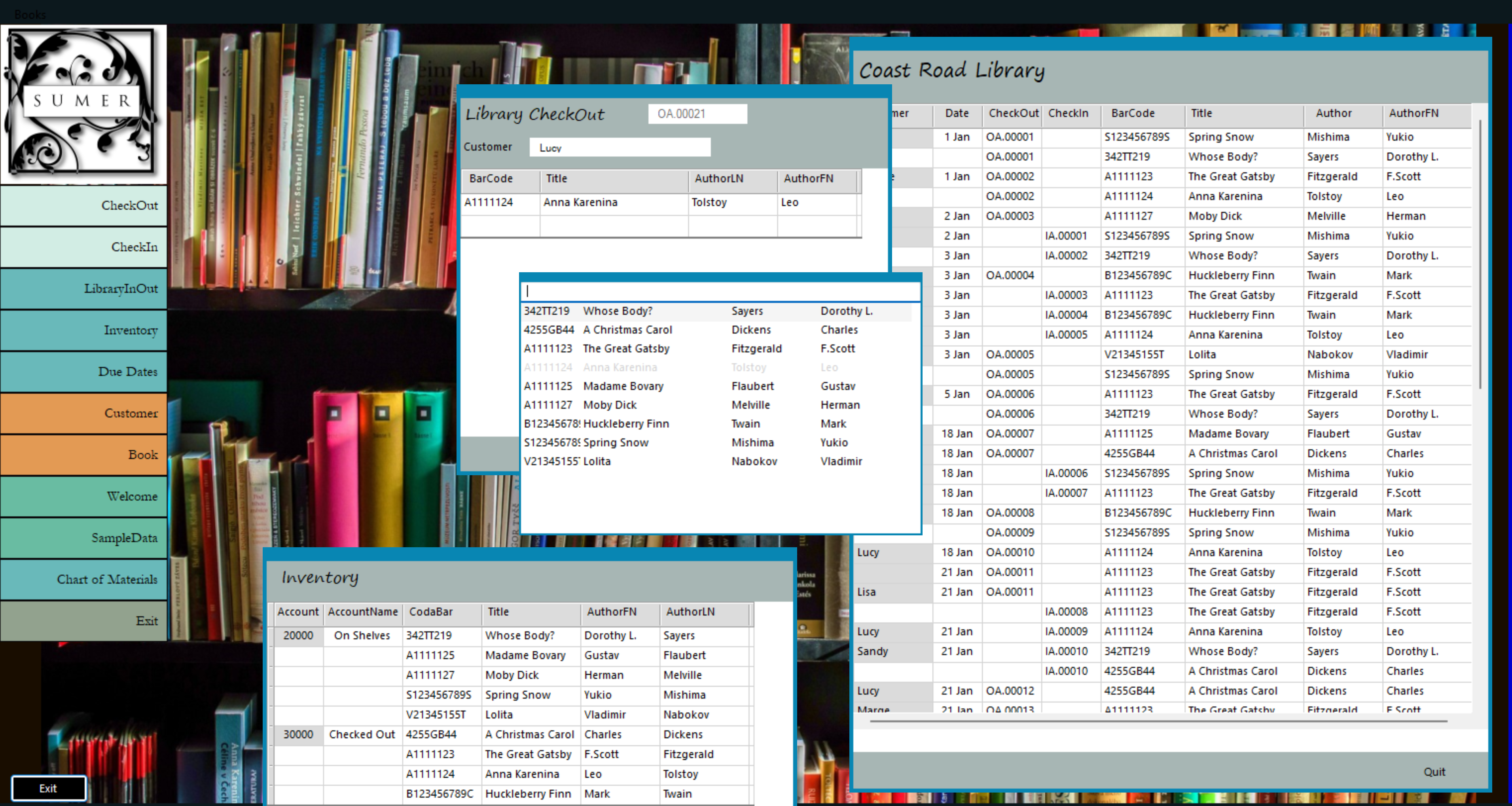Select Book in the sidebar
1512x806 pixels.
(83, 455)
